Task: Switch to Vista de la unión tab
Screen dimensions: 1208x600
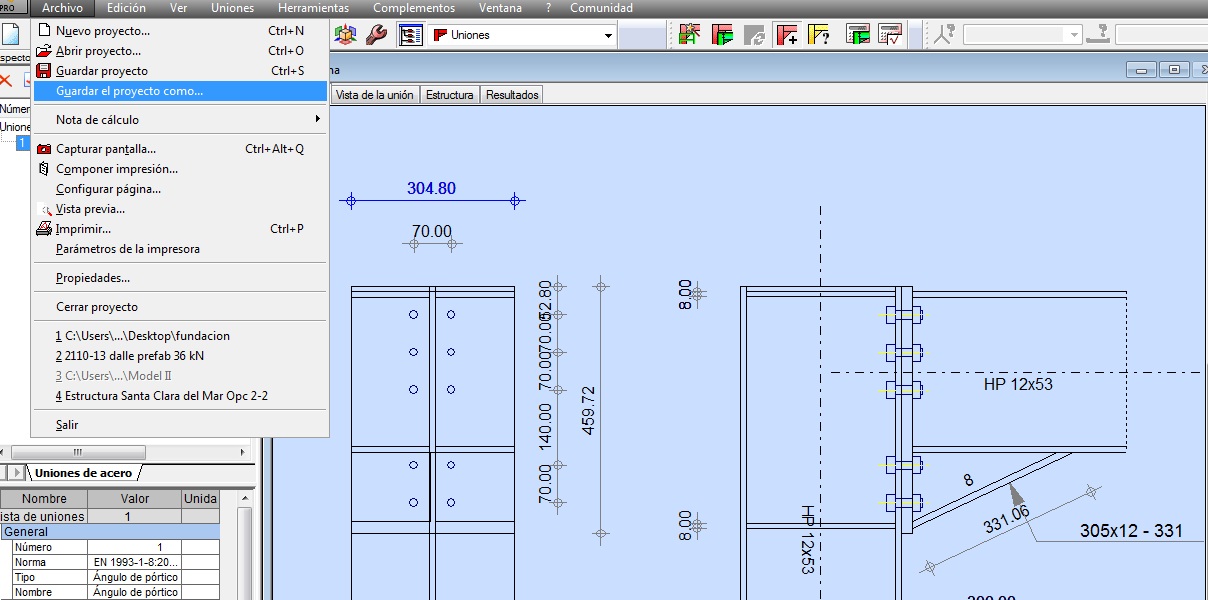Action: coord(374,95)
